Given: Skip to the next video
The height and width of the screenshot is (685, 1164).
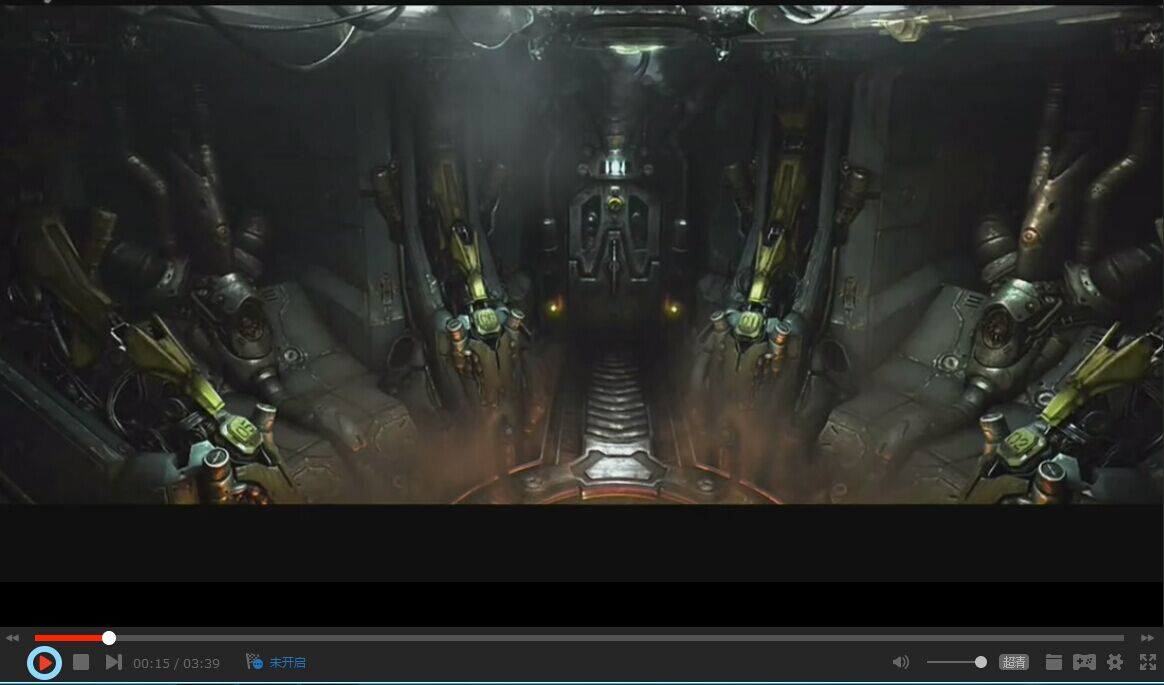Looking at the screenshot, I should tap(114, 662).
